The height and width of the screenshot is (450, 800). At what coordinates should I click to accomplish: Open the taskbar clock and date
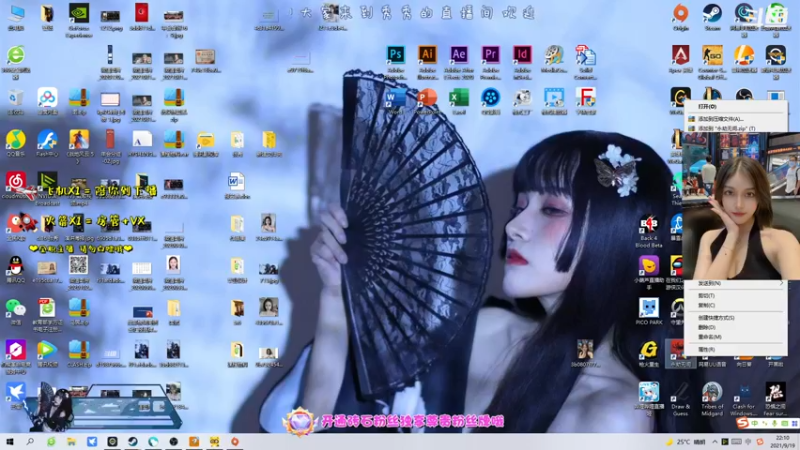click(782, 442)
